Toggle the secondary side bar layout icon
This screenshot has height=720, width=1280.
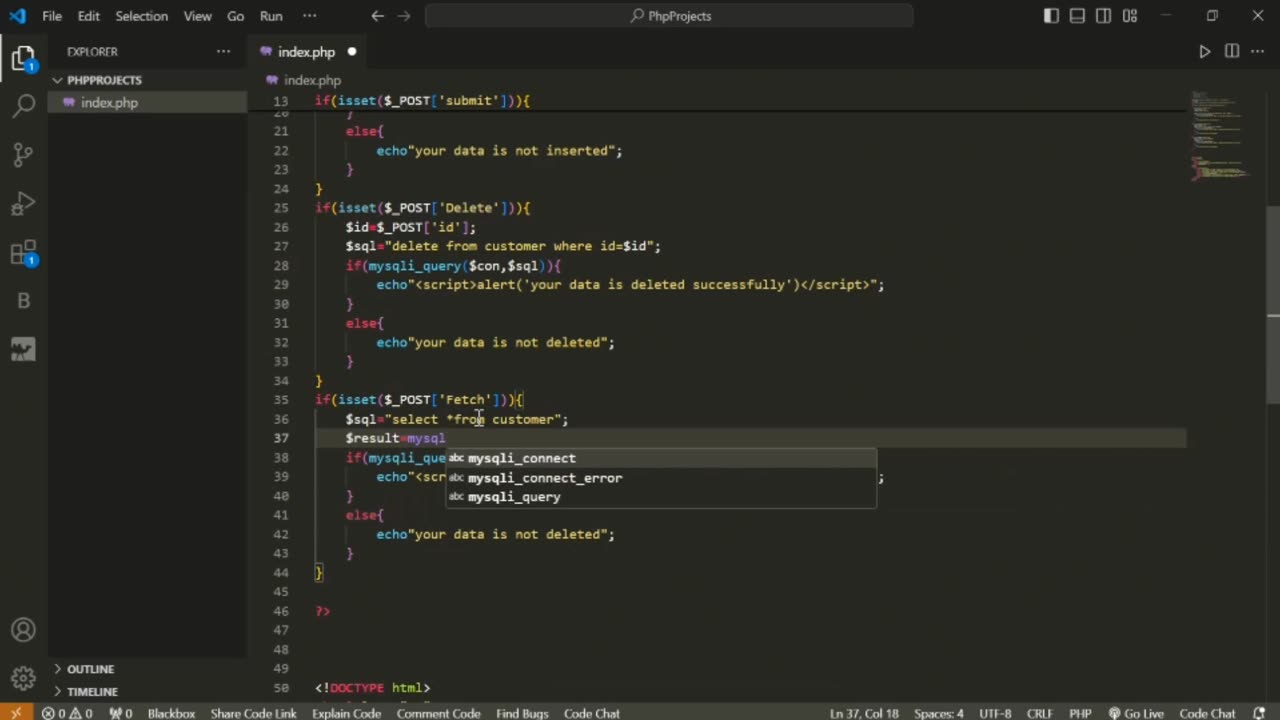point(1103,16)
